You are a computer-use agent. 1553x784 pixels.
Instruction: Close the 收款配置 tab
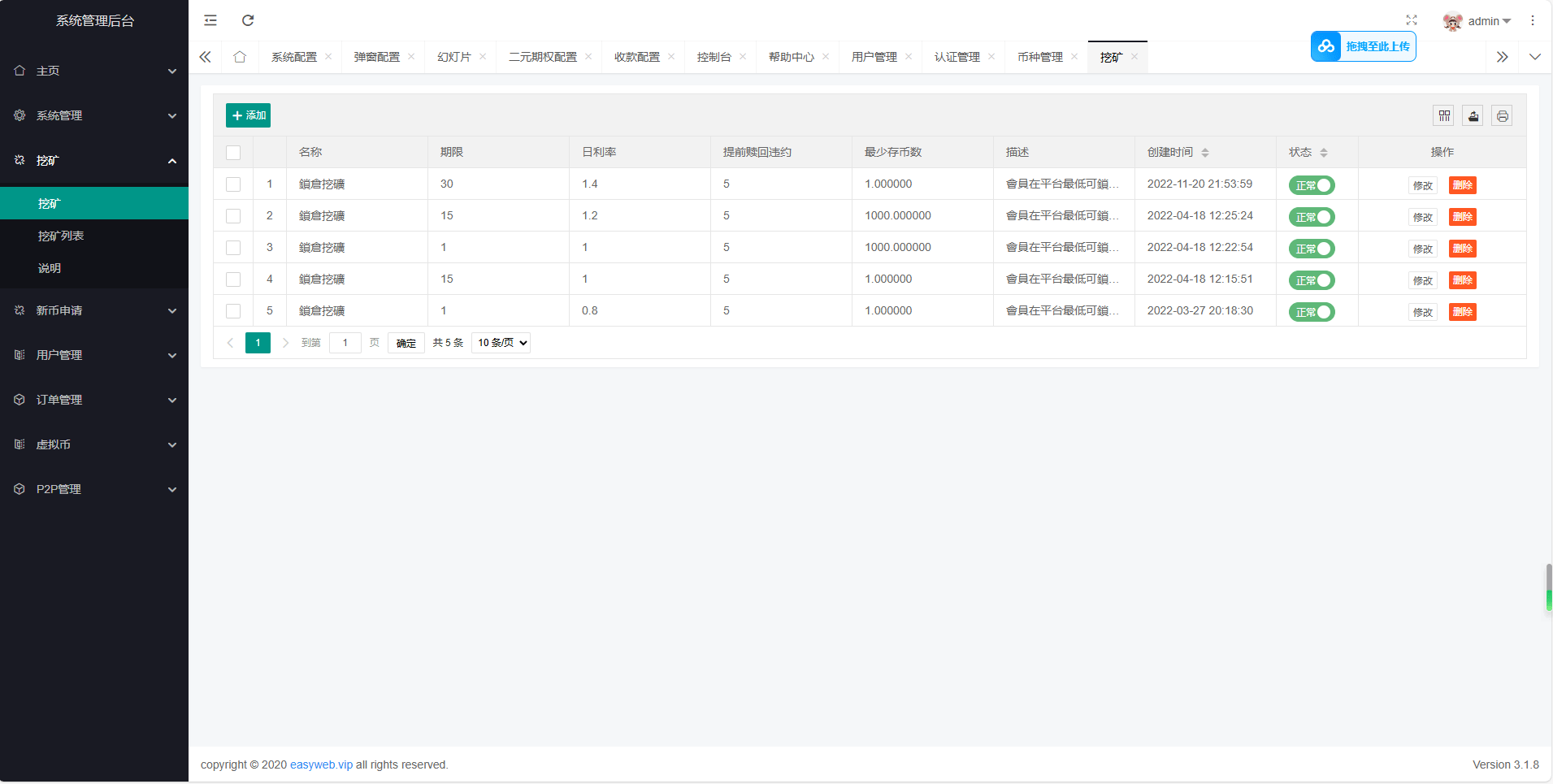[x=671, y=56]
